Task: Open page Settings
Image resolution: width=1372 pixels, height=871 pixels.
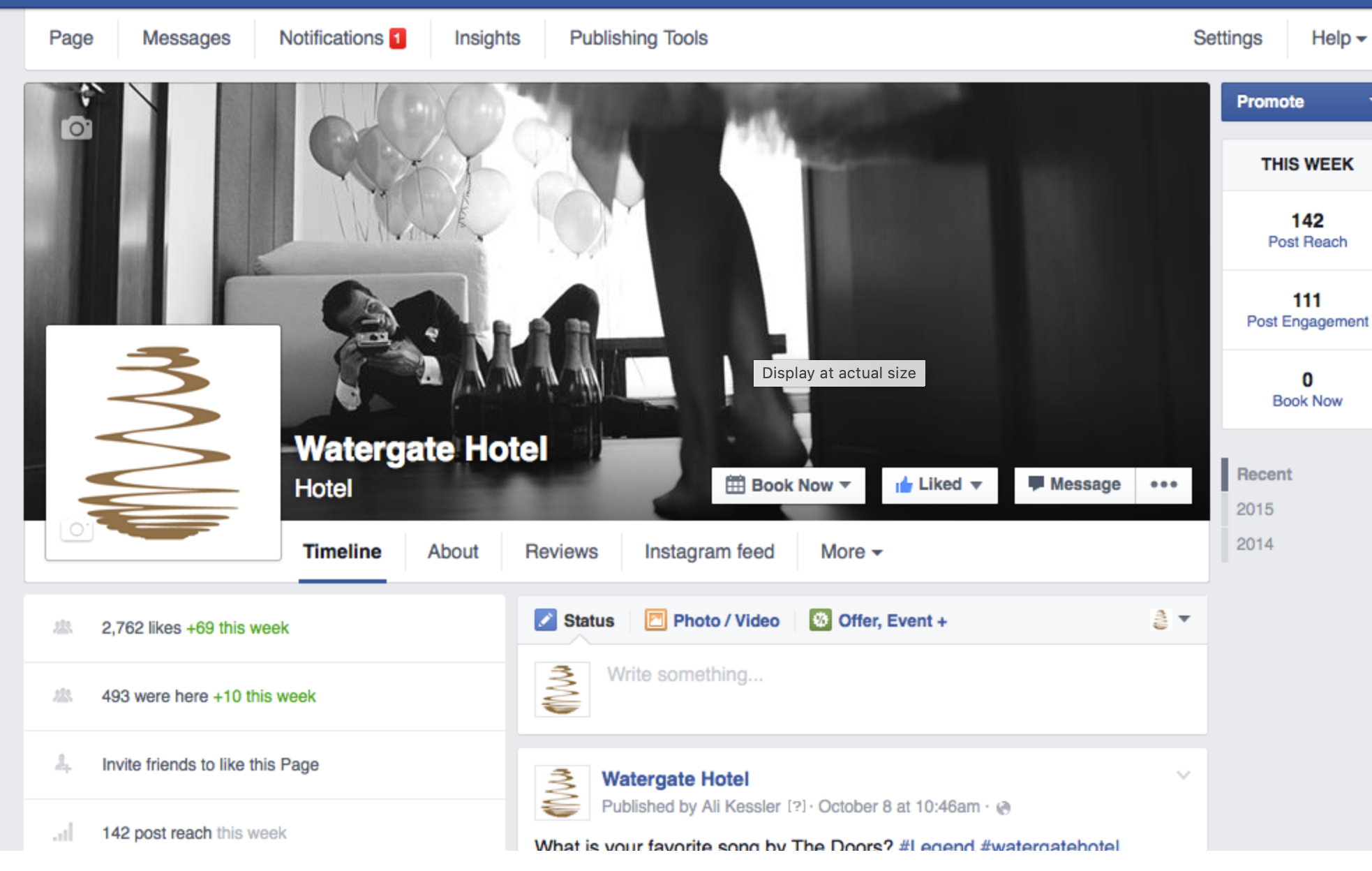Action: coord(1228,38)
